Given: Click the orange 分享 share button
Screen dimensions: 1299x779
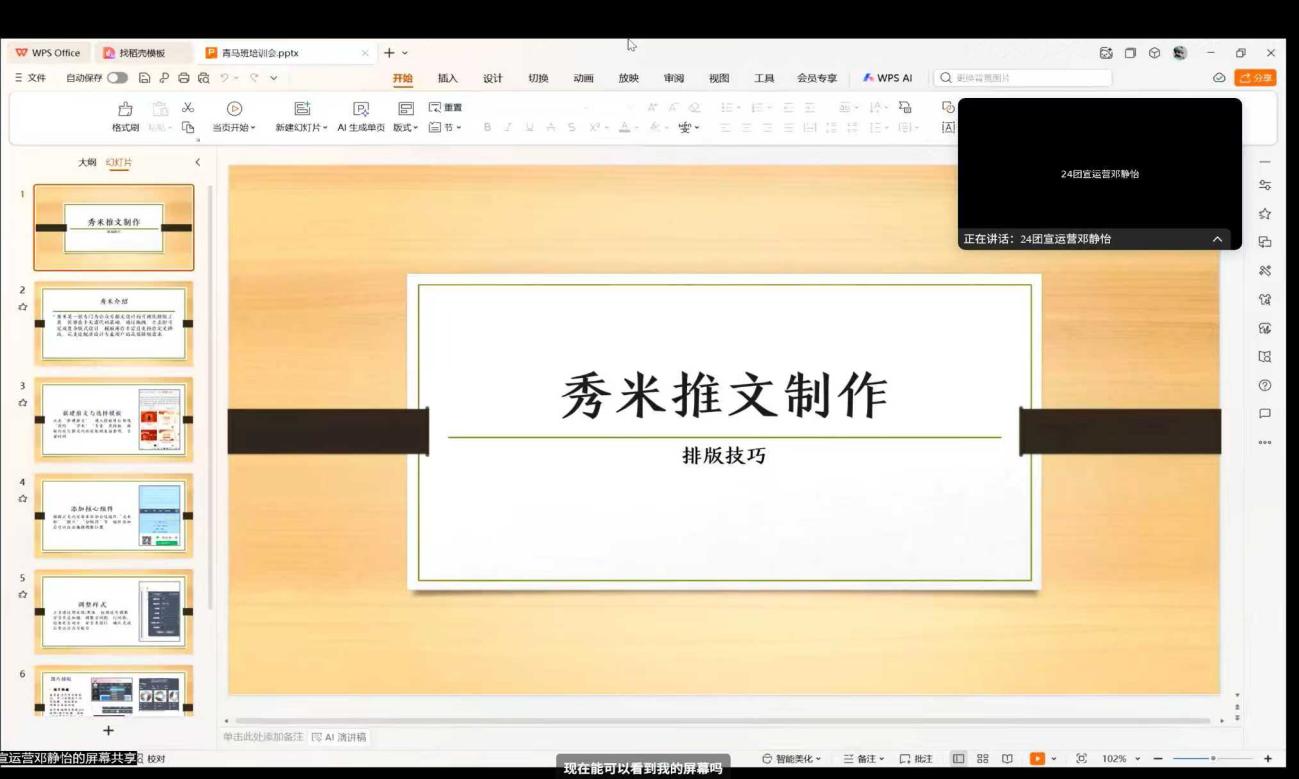Looking at the screenshot, I should (x=1255, y=78).
